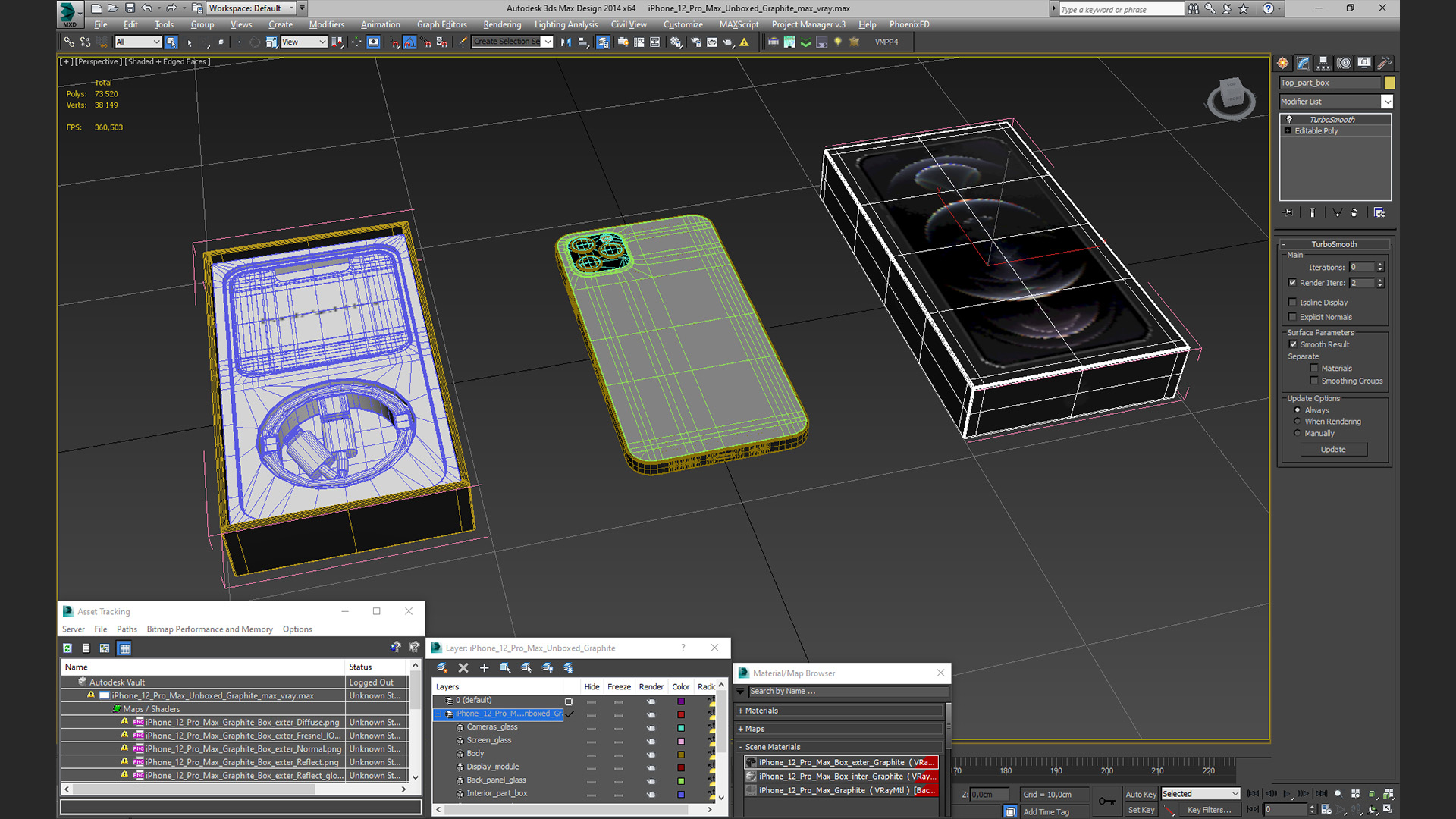Open the Customize menu
The image size is (1456, 819).
pyautogui.click(x=682, y=24)
